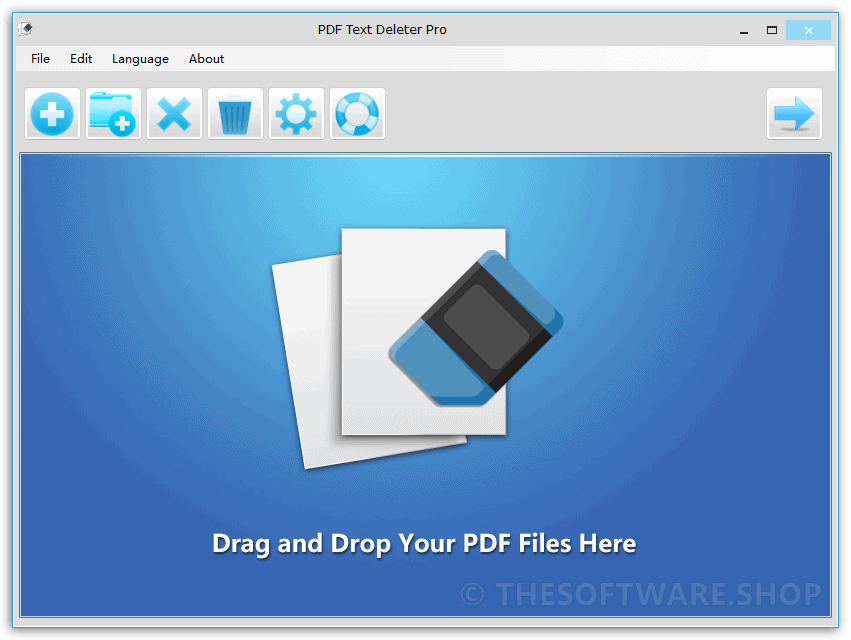The image size is (851, 640).
Task: Open the About menu
Action: [206, 59]
